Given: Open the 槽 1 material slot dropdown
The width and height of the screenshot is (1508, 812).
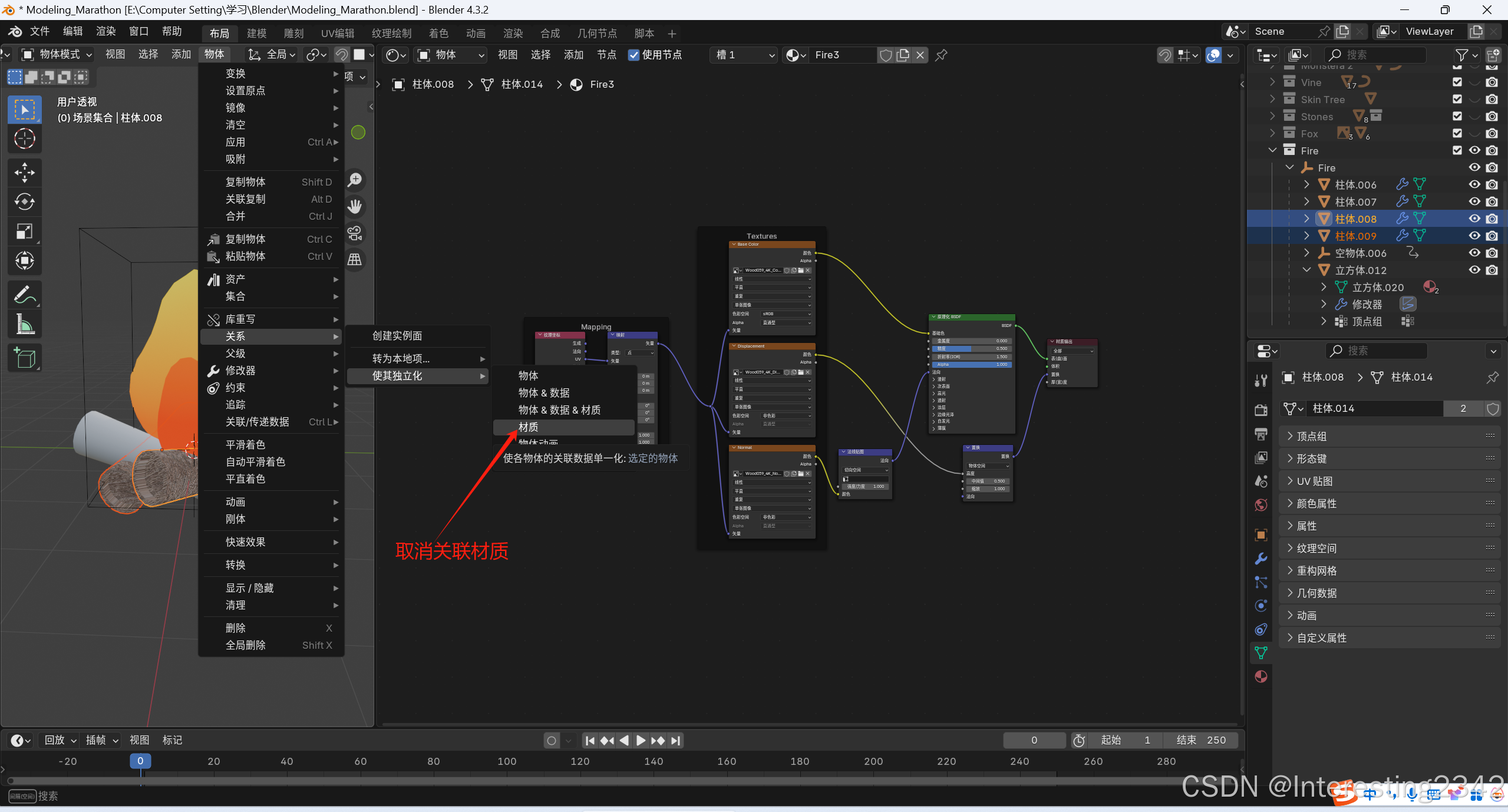Looking at the screenshot, I should (744, 55).
